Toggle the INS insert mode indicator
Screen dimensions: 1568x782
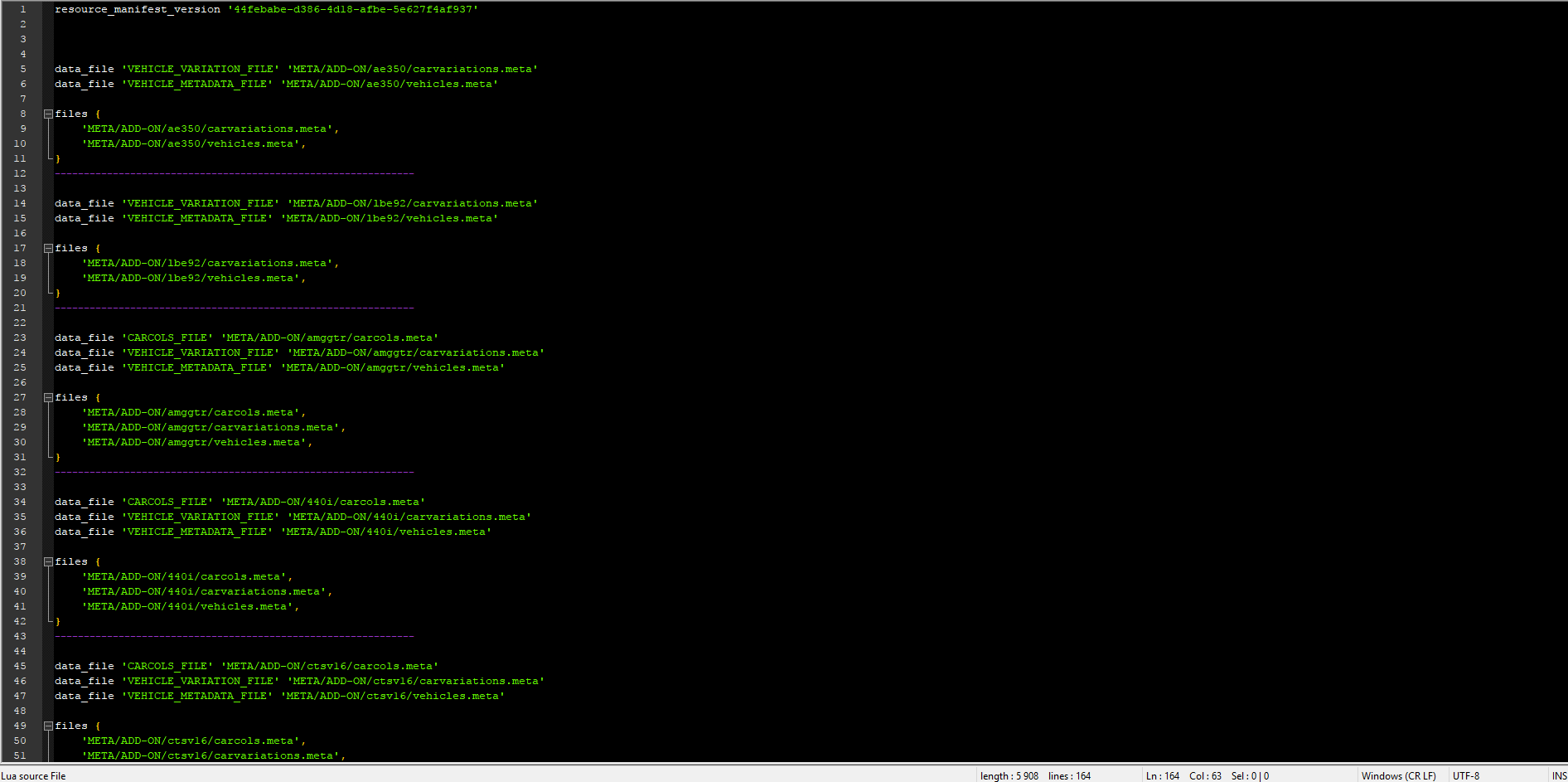[x=1559, y=775]
